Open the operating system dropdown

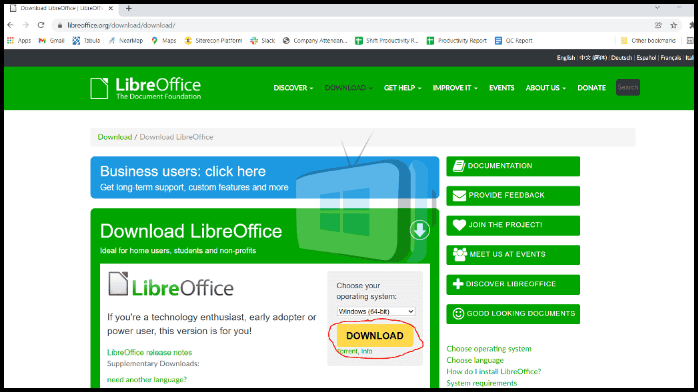click(376, 311)
